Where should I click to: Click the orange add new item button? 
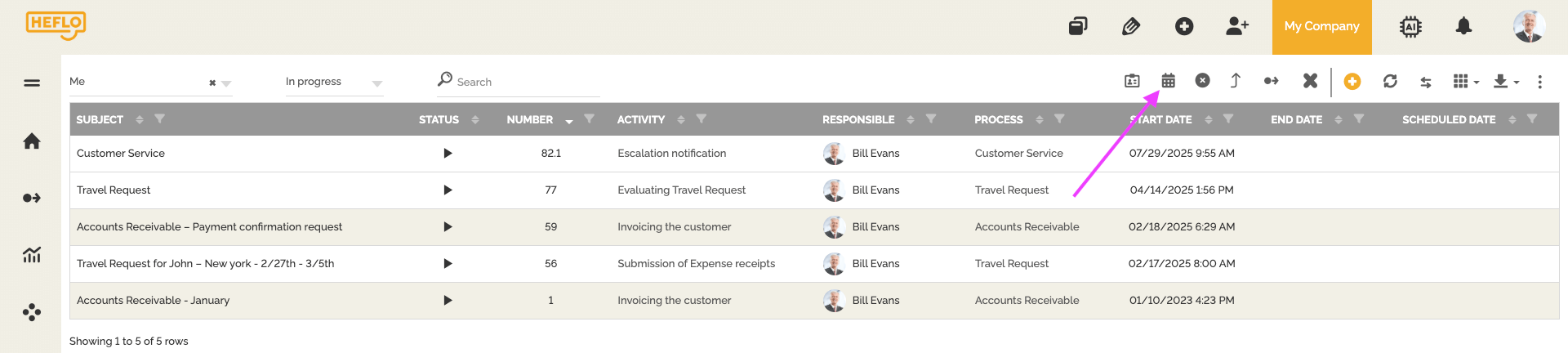[x=1352, y=81]
